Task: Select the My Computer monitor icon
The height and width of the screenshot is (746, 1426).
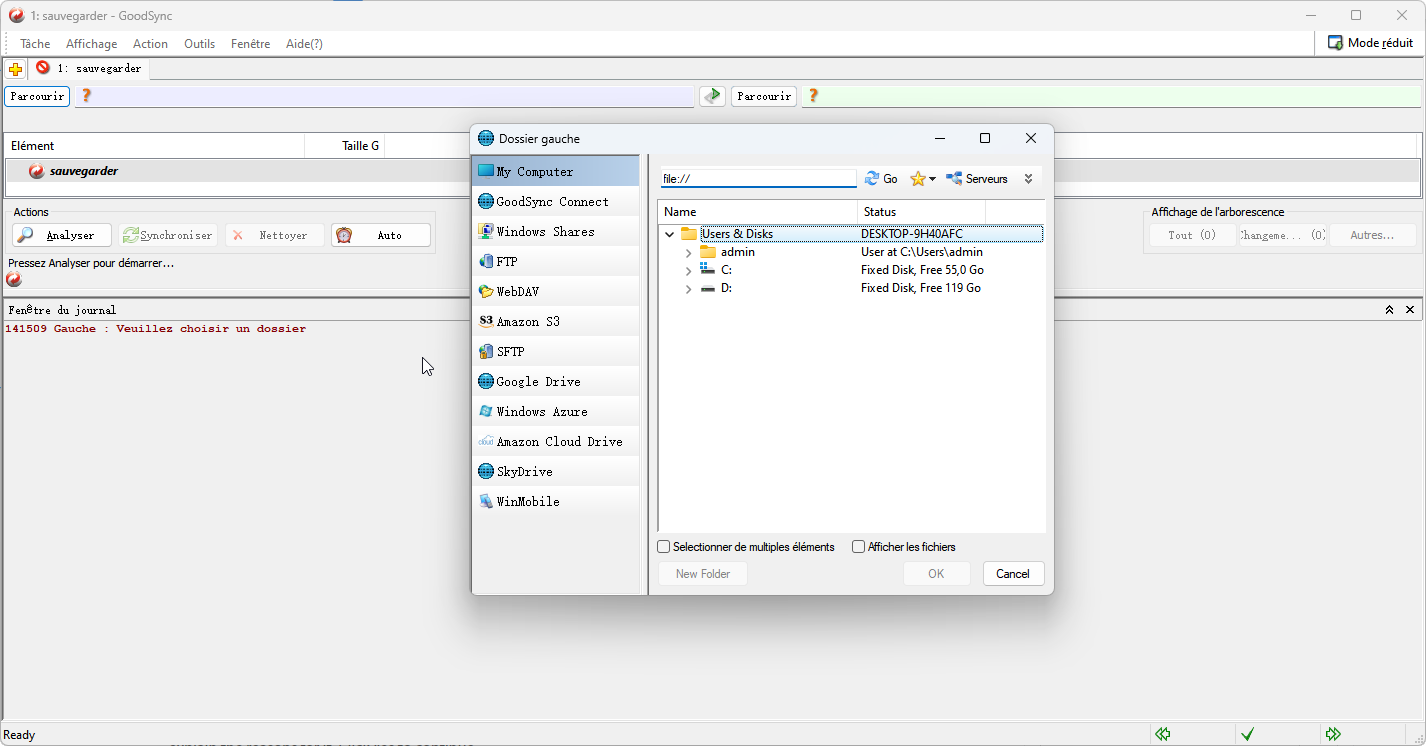Action: coord(486,171)
